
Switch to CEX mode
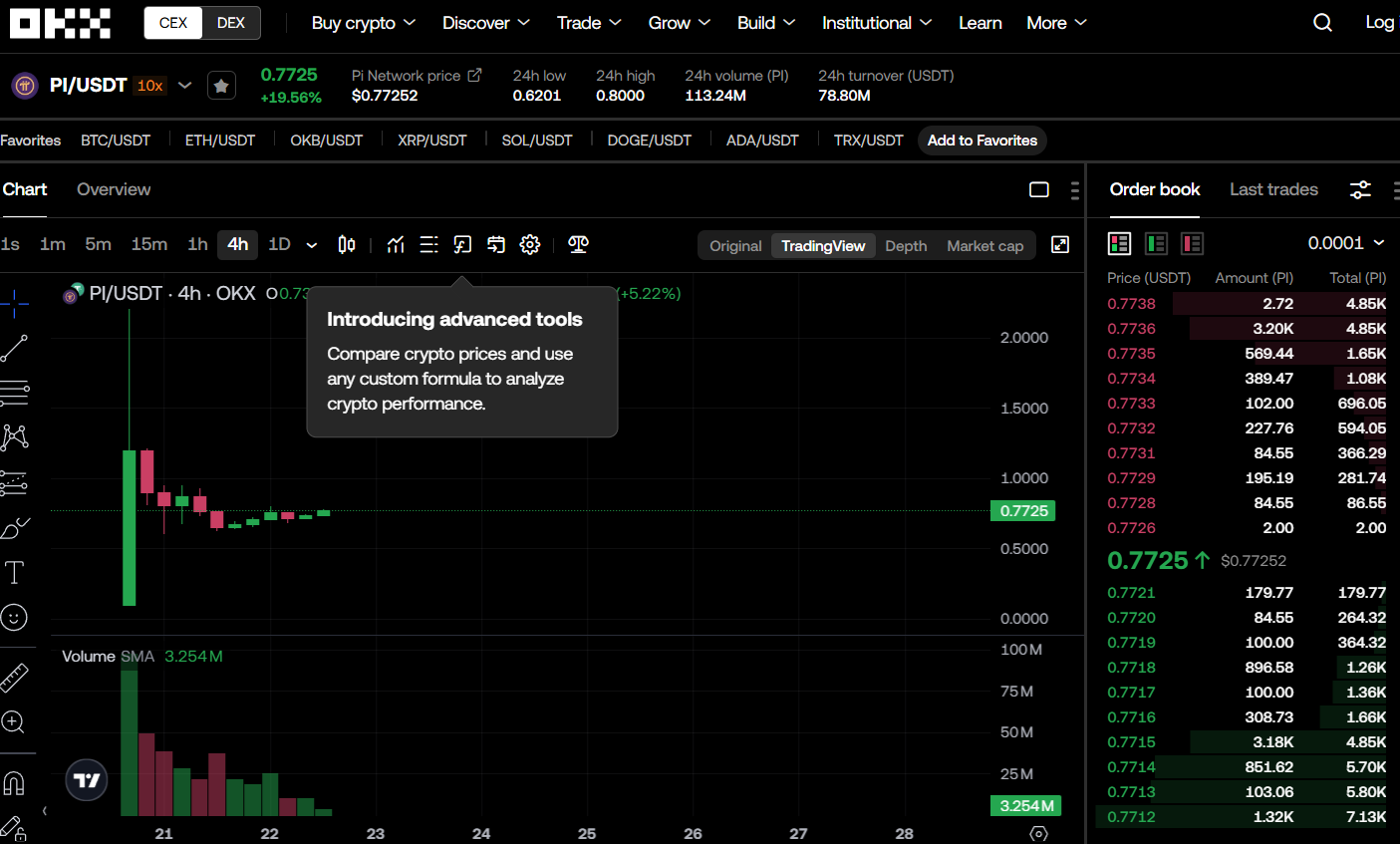[x=173, y=23]
